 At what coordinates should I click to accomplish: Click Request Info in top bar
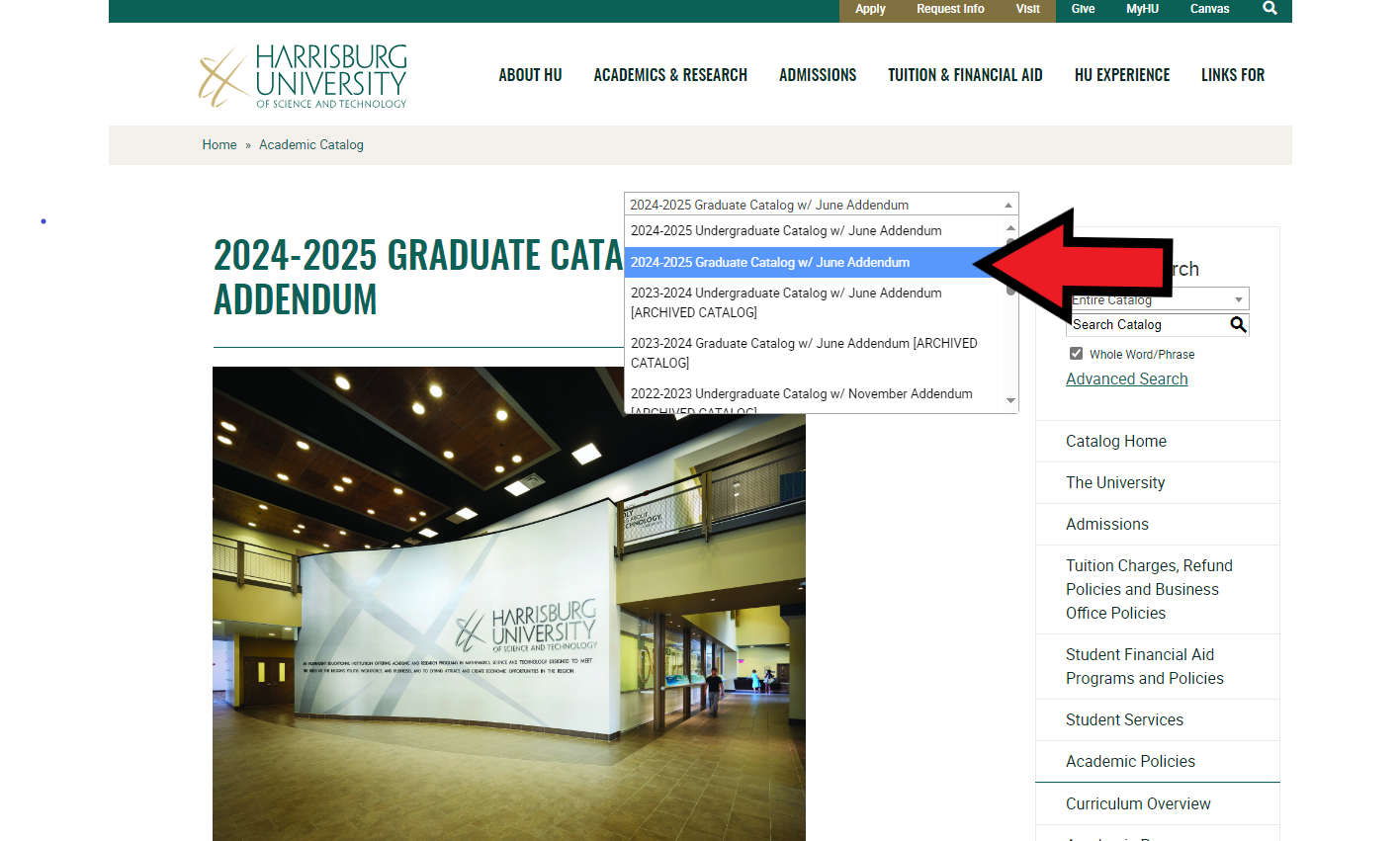coord(950,9)
